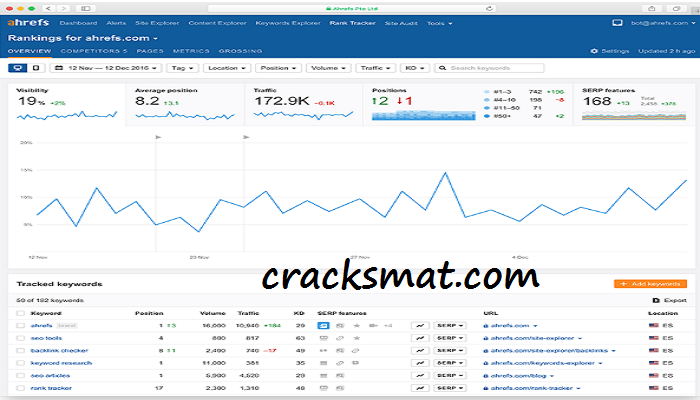Viewport: 700px width, 400px height.
Task: Open the Location filter dropdown
Action: (x=227, y=68)
